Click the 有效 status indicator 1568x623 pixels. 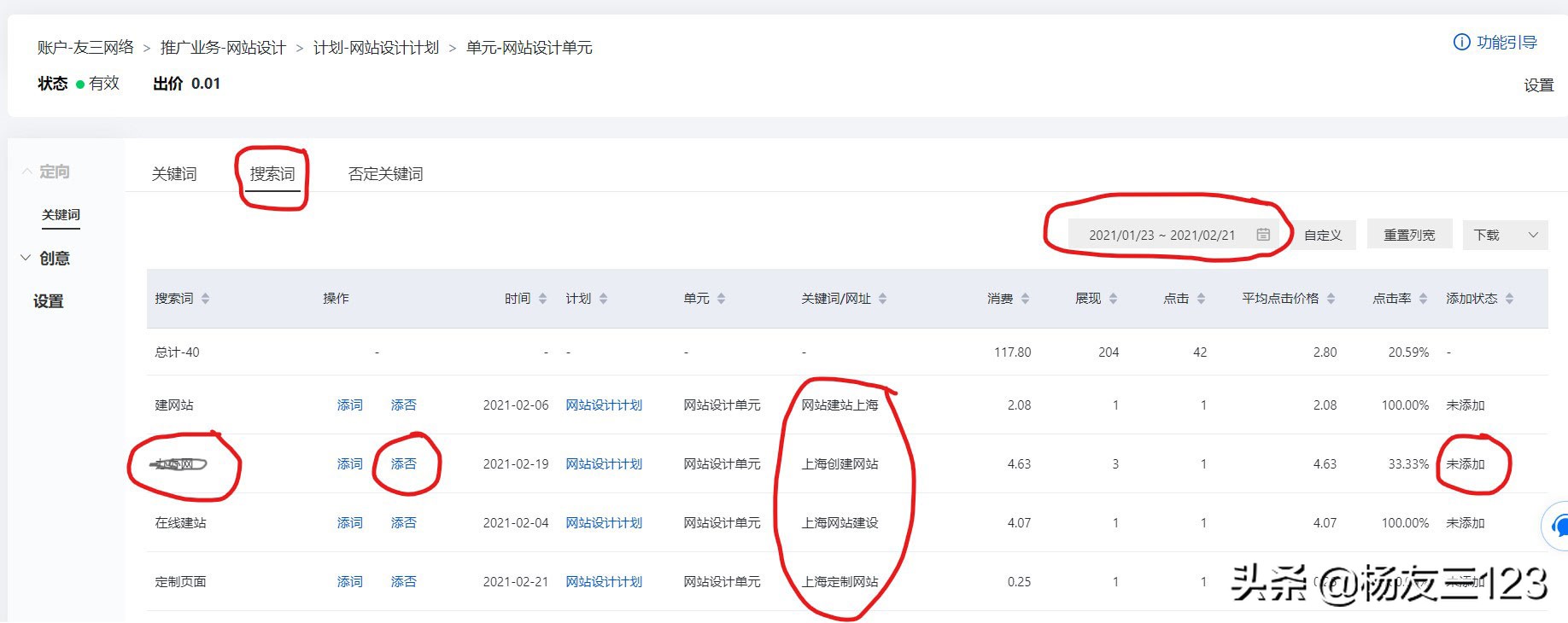(97, 84)
